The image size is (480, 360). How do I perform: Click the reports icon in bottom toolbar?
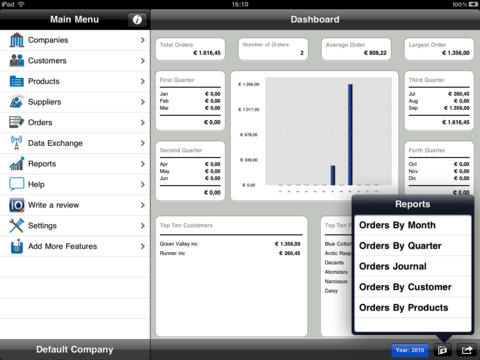tap(442, 350)
